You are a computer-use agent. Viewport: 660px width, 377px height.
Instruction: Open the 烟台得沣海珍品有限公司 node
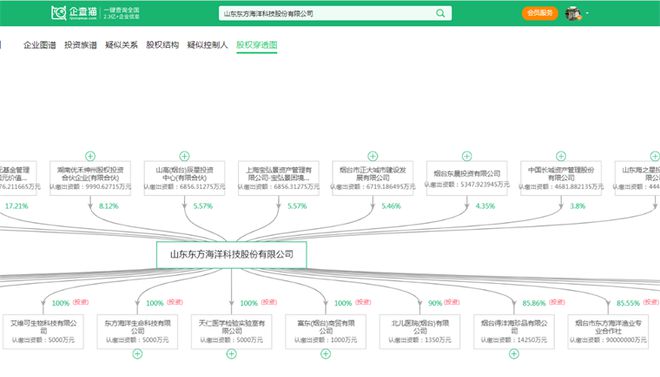[514, 332]
